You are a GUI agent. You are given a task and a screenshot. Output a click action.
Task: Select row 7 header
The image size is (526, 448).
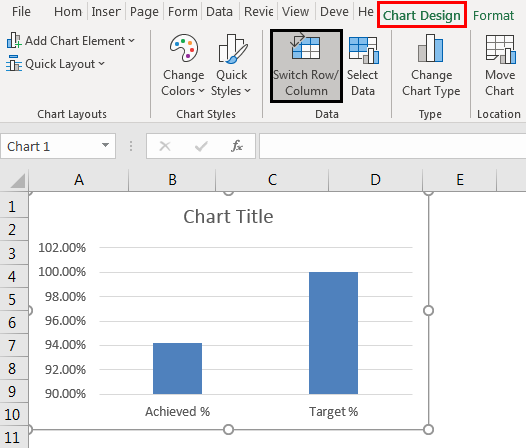click(14, 345)
